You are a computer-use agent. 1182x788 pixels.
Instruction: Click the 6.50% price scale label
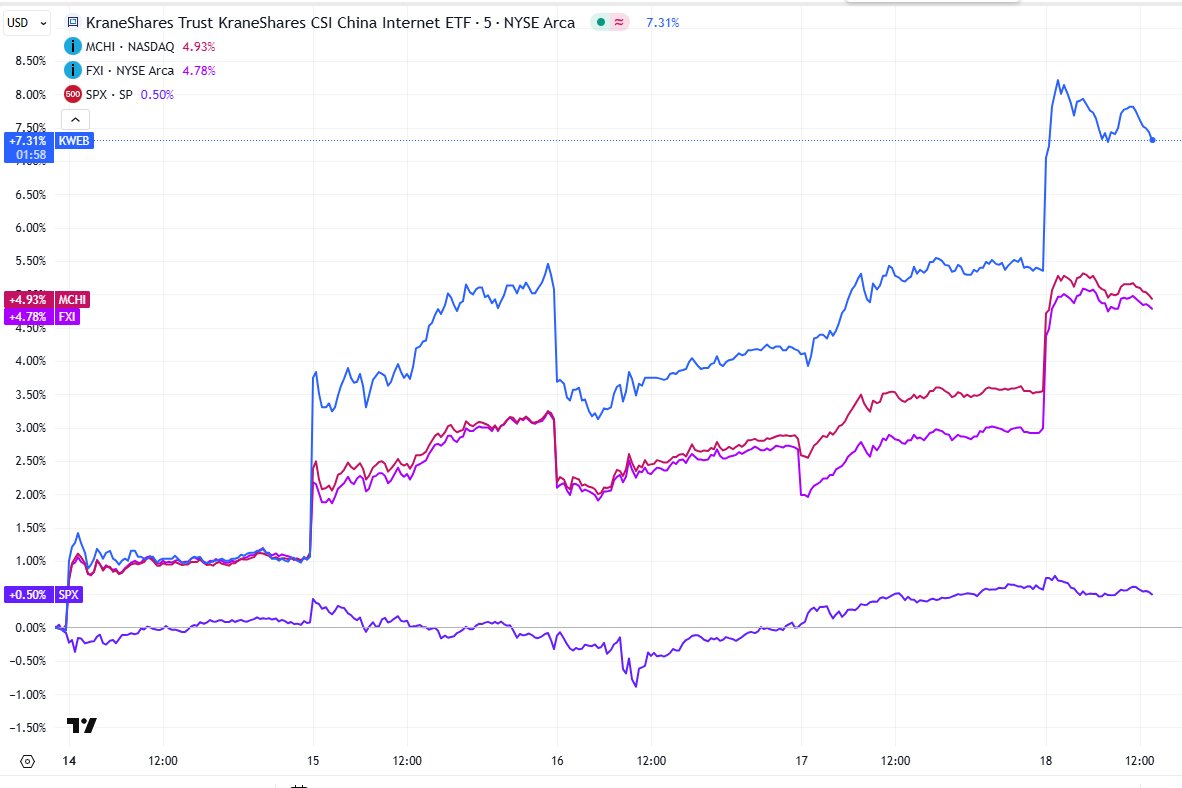click(x=30, y=195)
